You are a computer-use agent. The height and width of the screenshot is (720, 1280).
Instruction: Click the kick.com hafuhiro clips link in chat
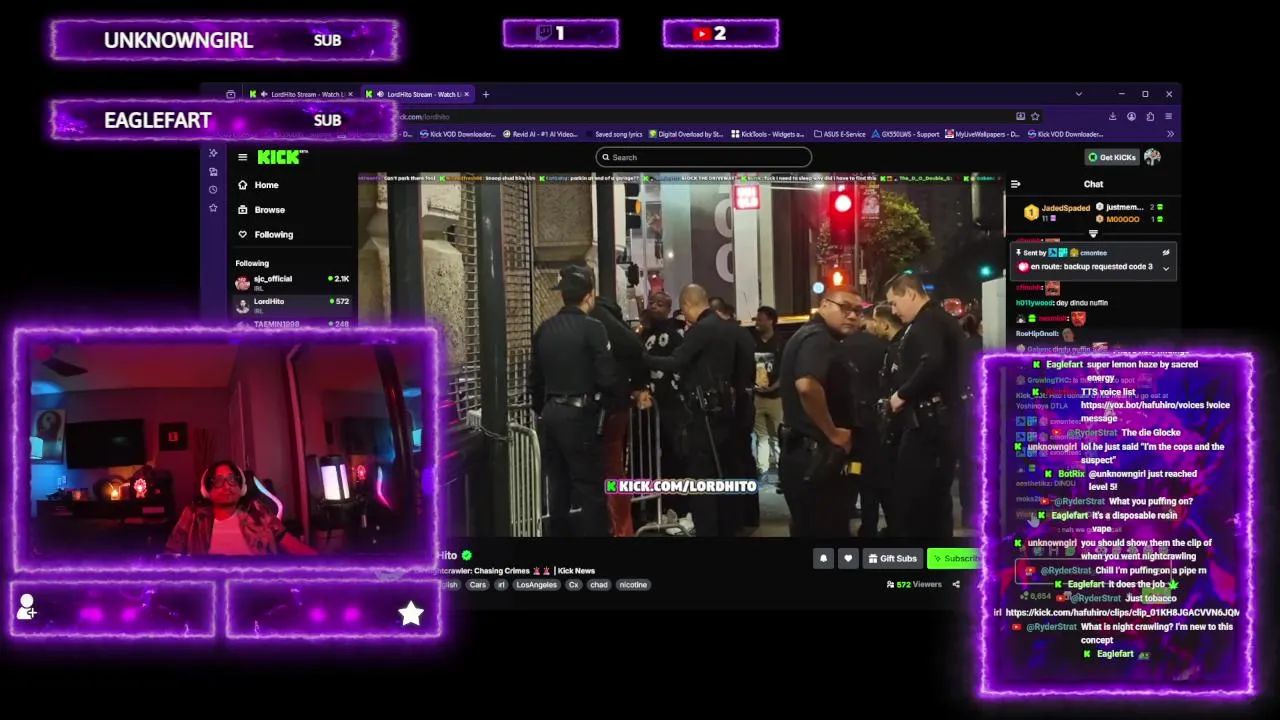pyautogui.click(x=1122, y=612)
